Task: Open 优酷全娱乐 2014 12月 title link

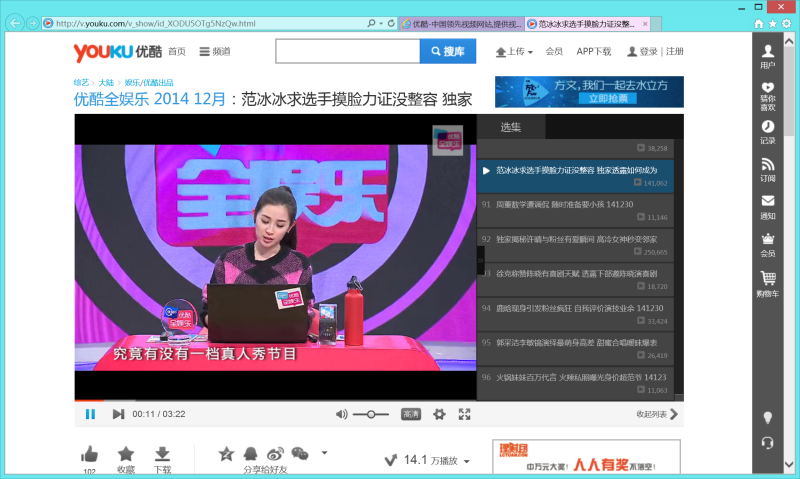Action: [149, 99]
